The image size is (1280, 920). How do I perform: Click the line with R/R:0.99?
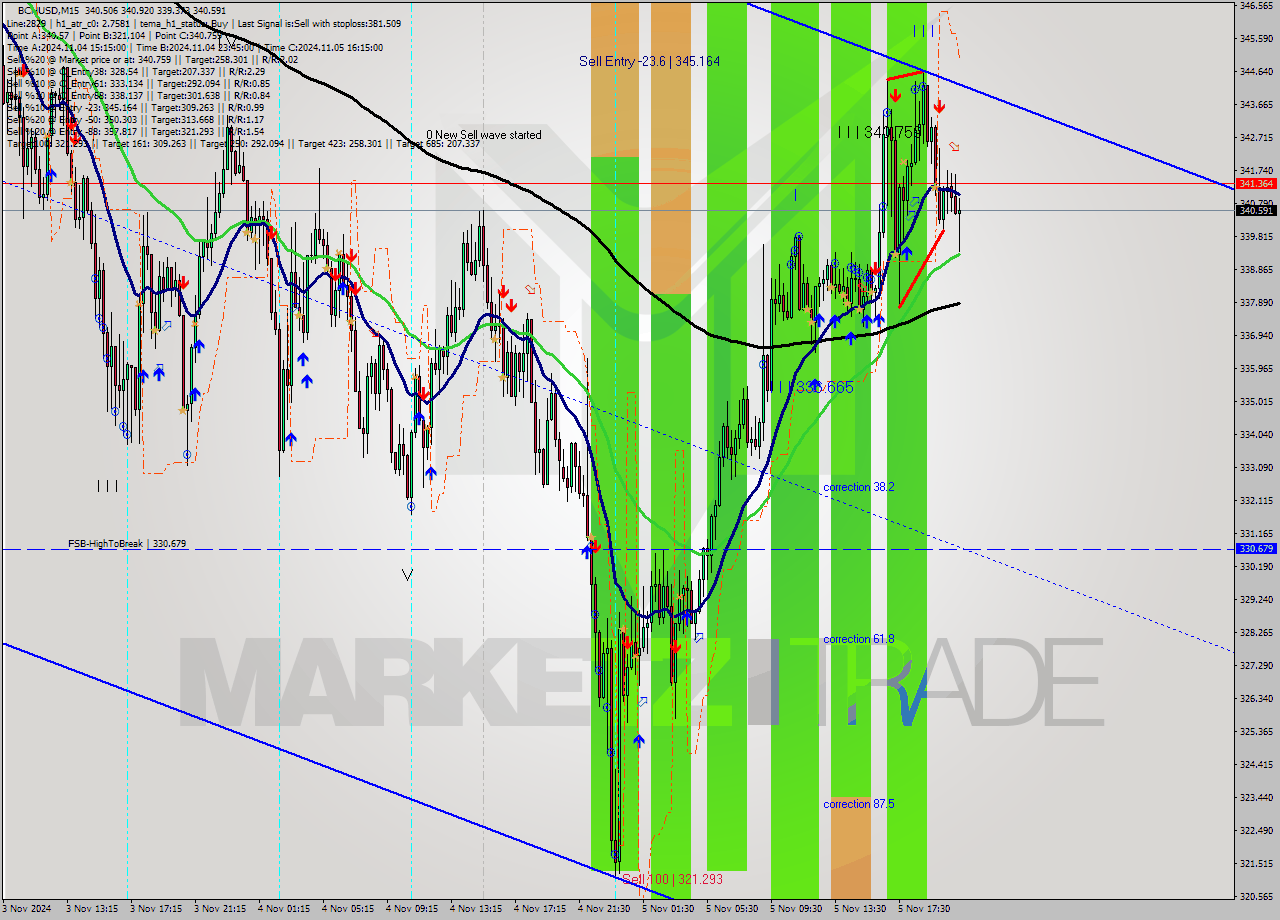click(135, 107)
